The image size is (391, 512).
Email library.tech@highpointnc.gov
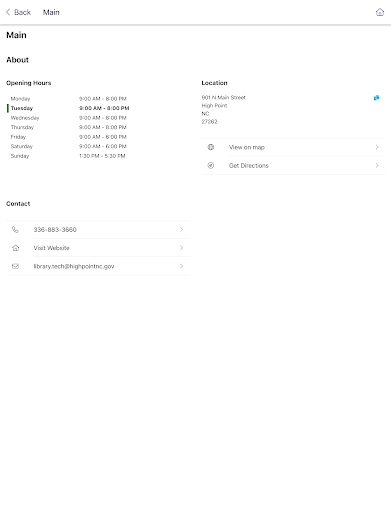(x=74, y=266)
